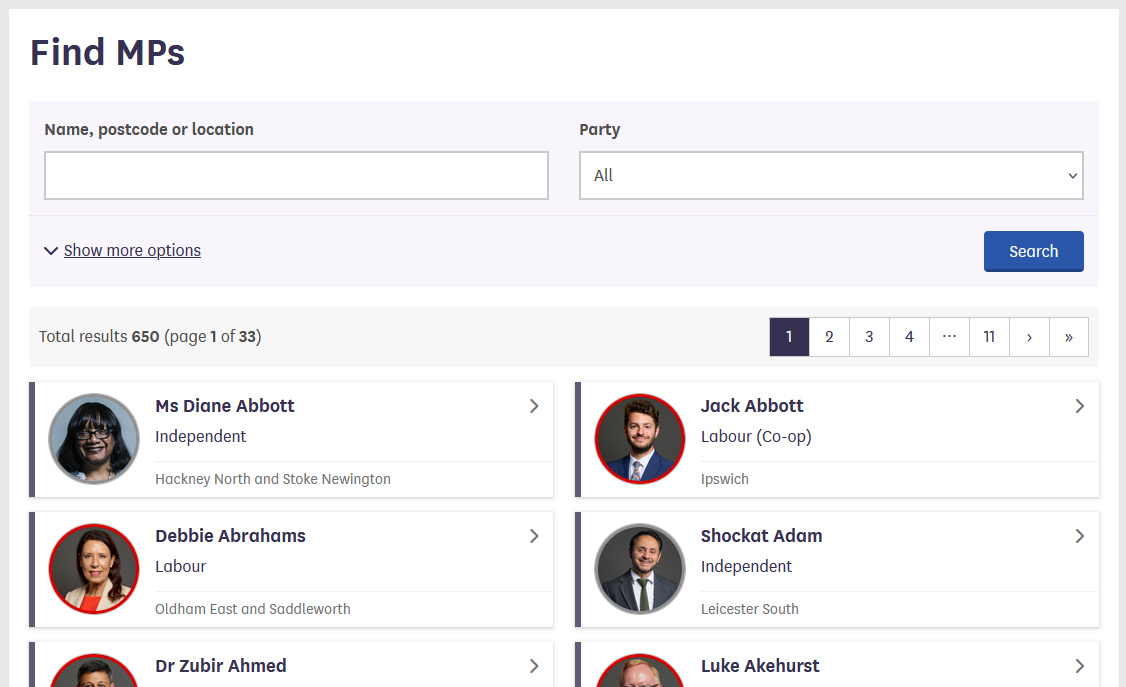The image size is (1126, 687).
Task: Go to results page 3
Action: point(869,337)
